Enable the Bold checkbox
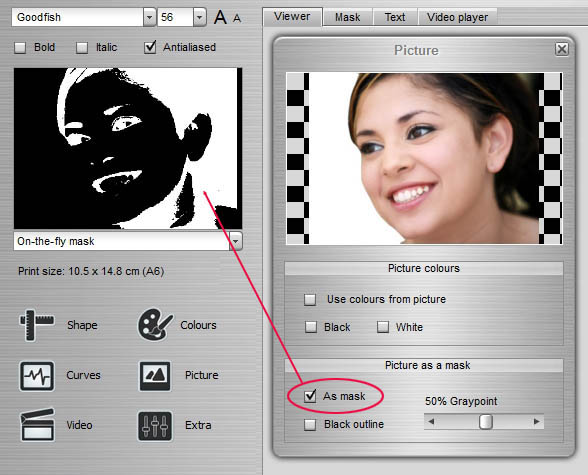This screenshot has height=475, width=588. point(20,48)
